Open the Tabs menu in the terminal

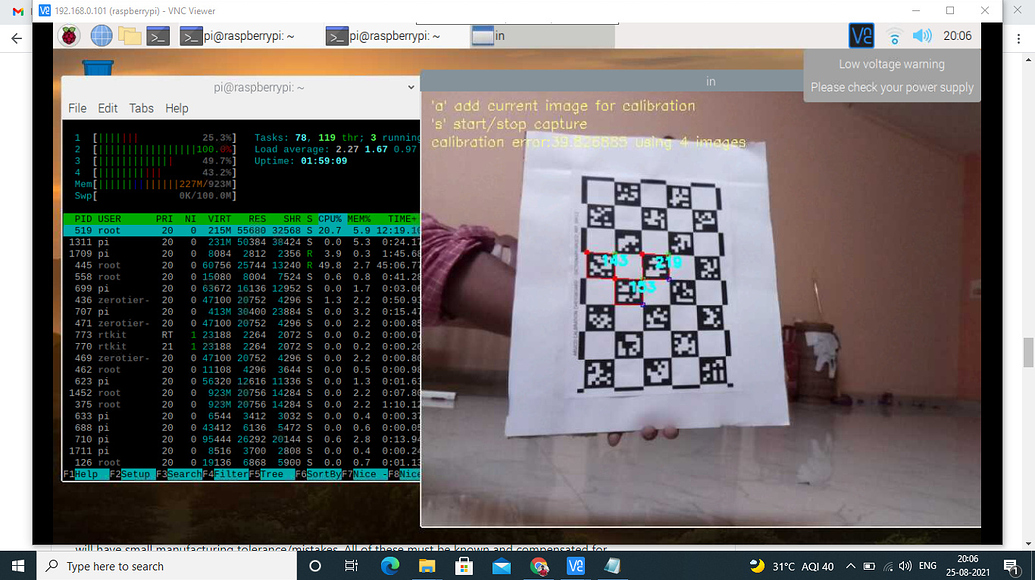(141, 108)
